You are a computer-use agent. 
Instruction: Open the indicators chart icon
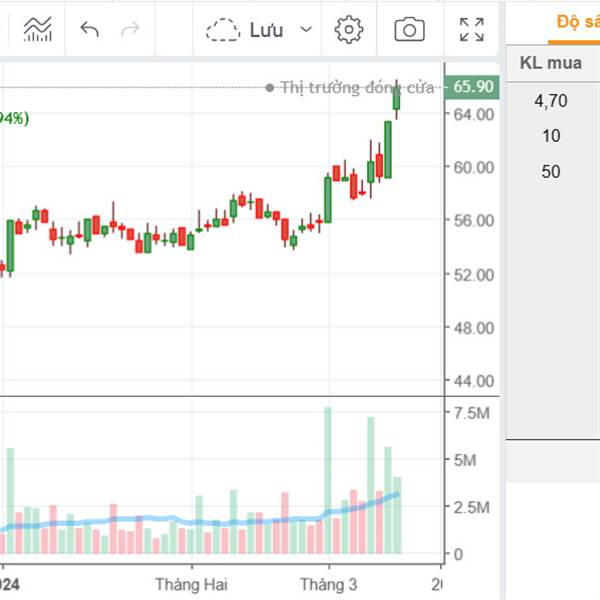pyautogui.click(x=38, y=29)
